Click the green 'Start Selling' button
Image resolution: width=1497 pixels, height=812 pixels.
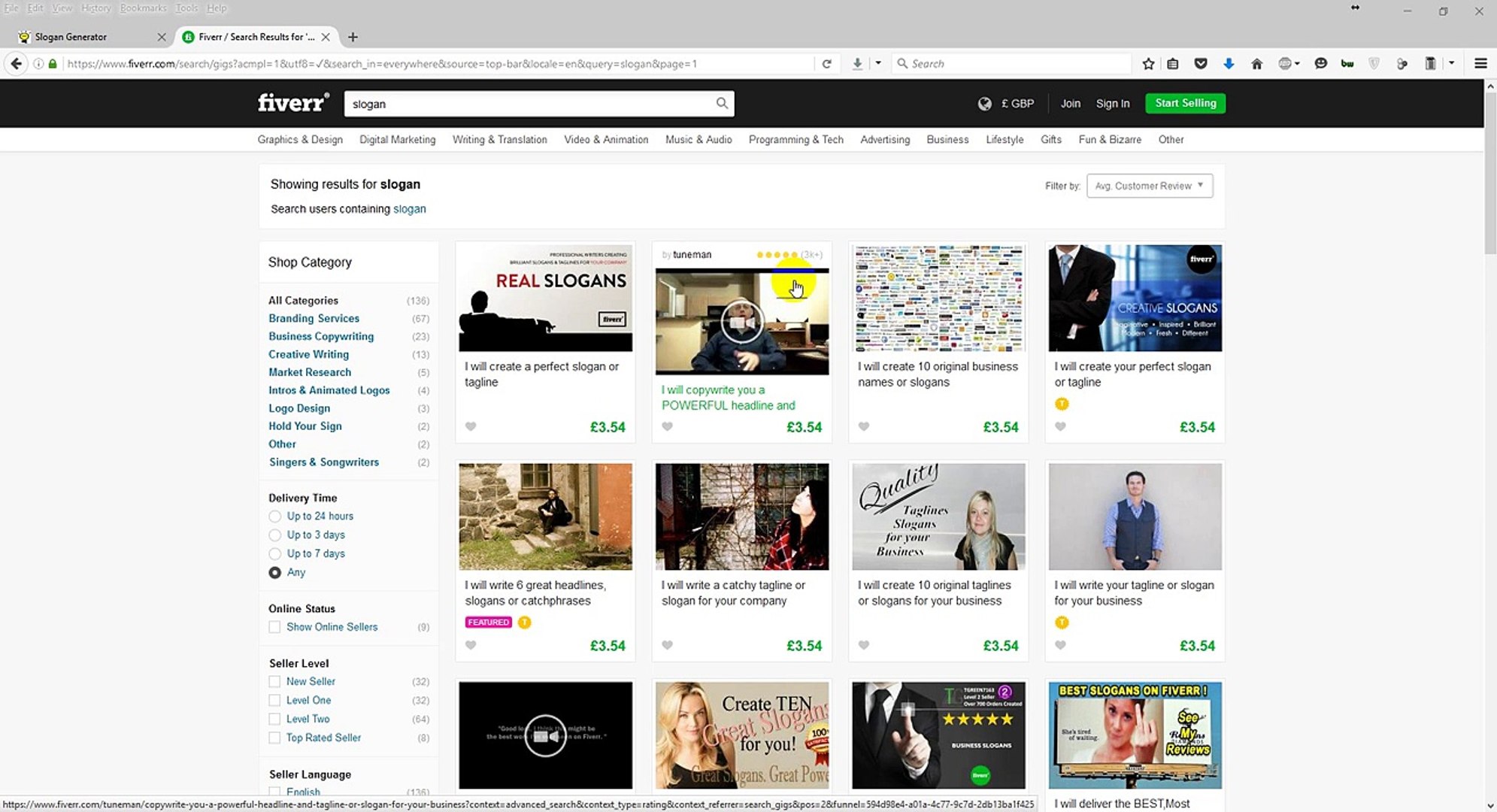click(x=1185, y=103)
